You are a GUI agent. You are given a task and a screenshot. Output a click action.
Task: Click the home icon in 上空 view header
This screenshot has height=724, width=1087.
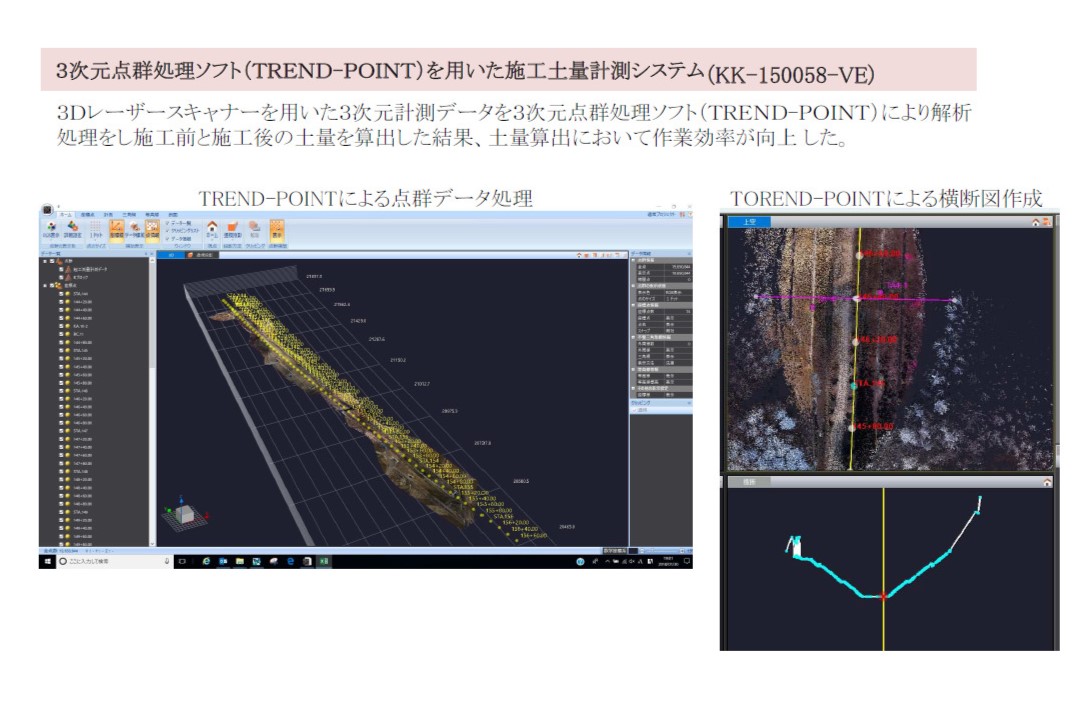click(x=1036, y=222)
